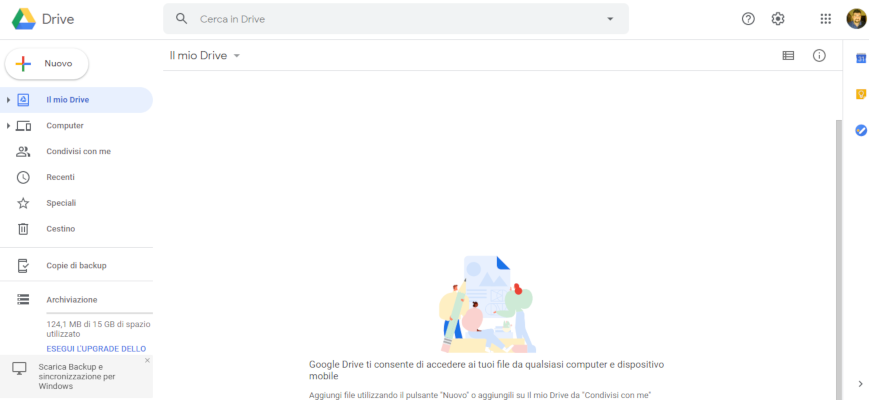Open Google Tasks side panel icon

coord(861,130)
